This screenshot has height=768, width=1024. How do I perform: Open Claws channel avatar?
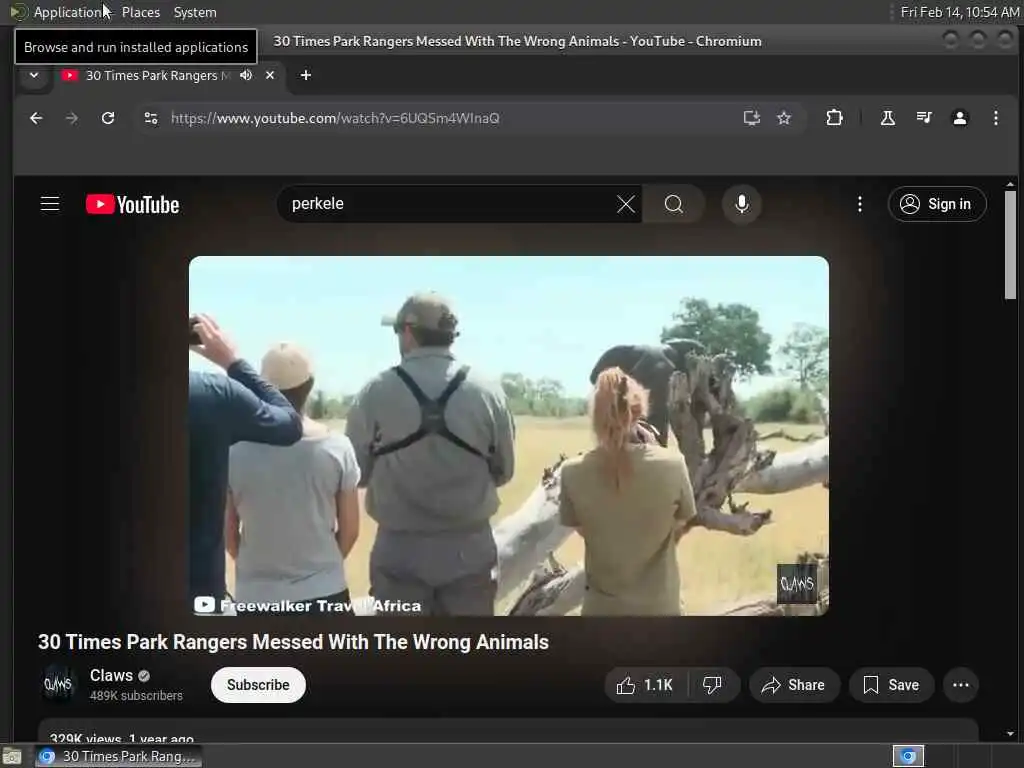click(x=58, y=684)
